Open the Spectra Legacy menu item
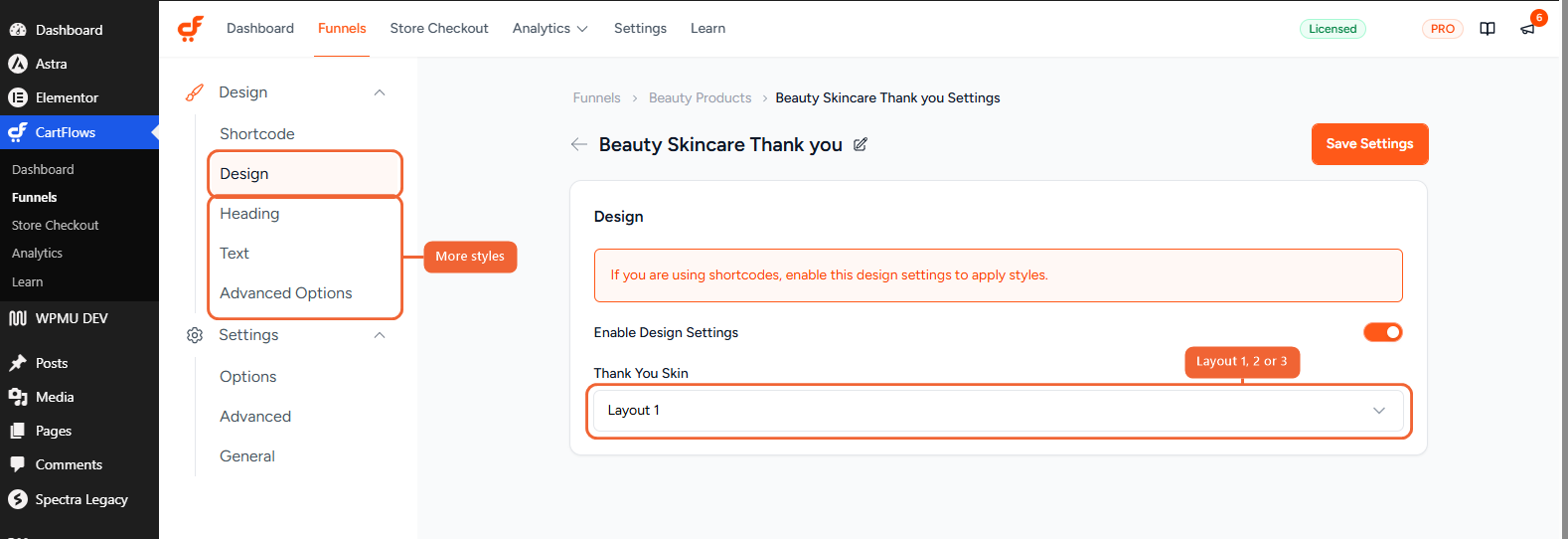1568x539 pixels. [x=79, y=499]
